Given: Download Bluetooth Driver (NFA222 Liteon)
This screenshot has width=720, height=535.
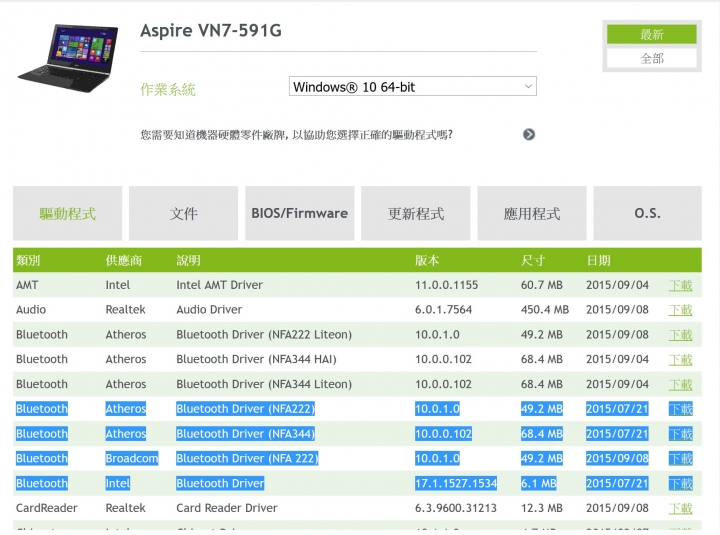Looking at the screenshot, I should pos(680,335).
